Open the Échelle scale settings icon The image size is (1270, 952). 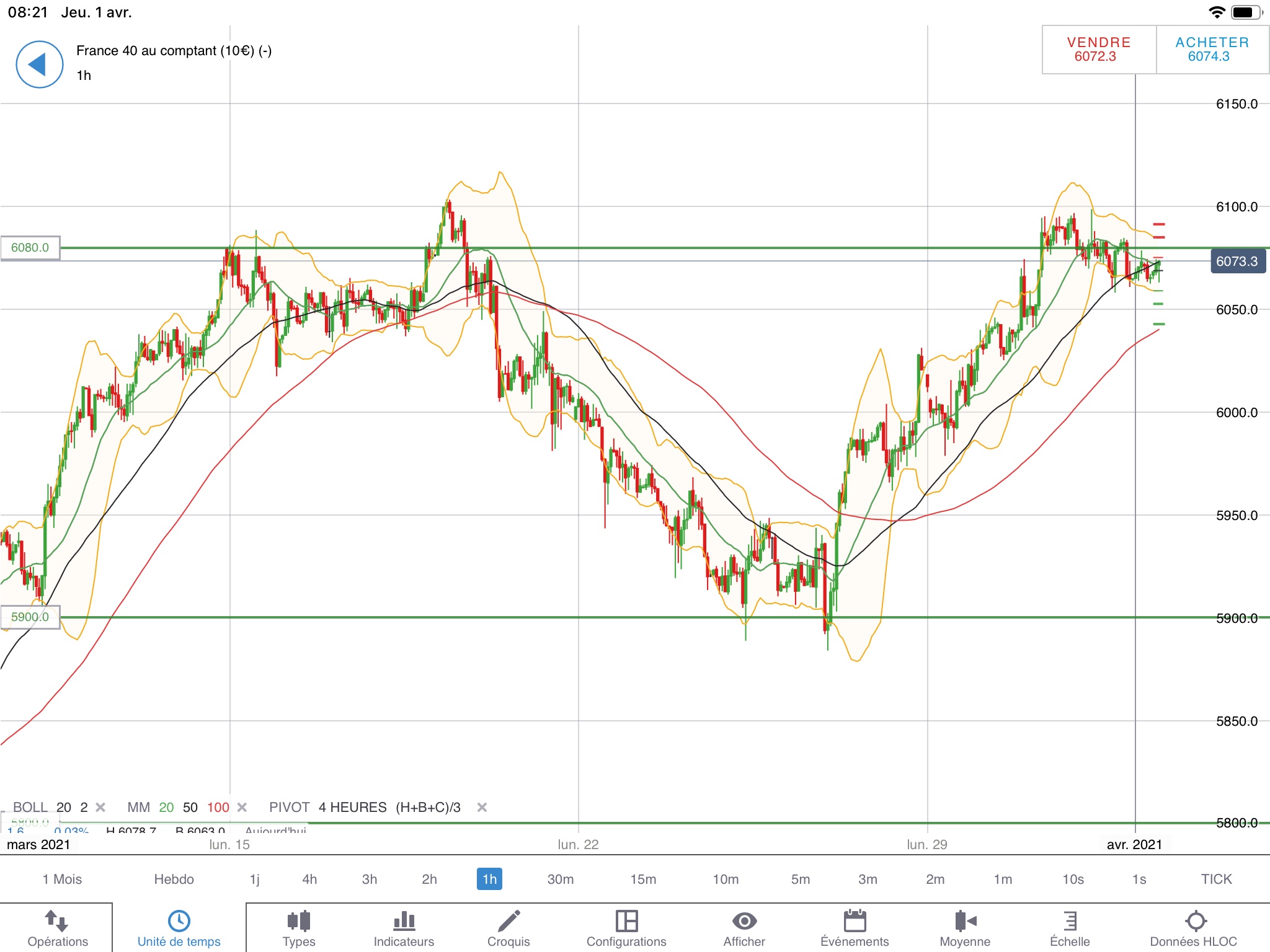[1070, 922]
